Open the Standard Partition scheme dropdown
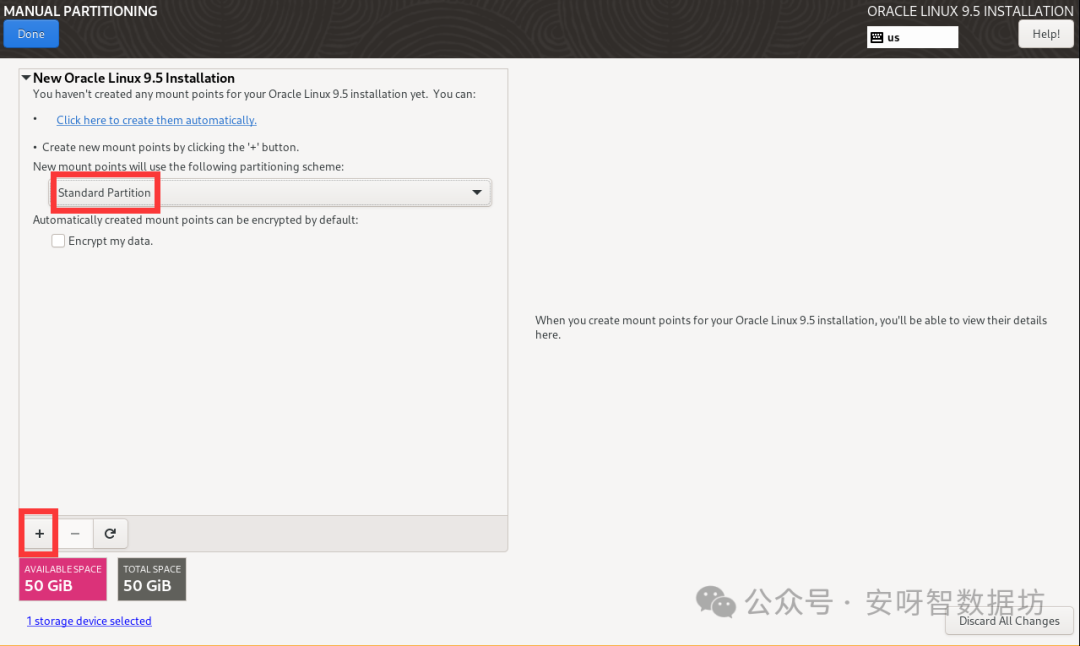 tap(270, 193)
